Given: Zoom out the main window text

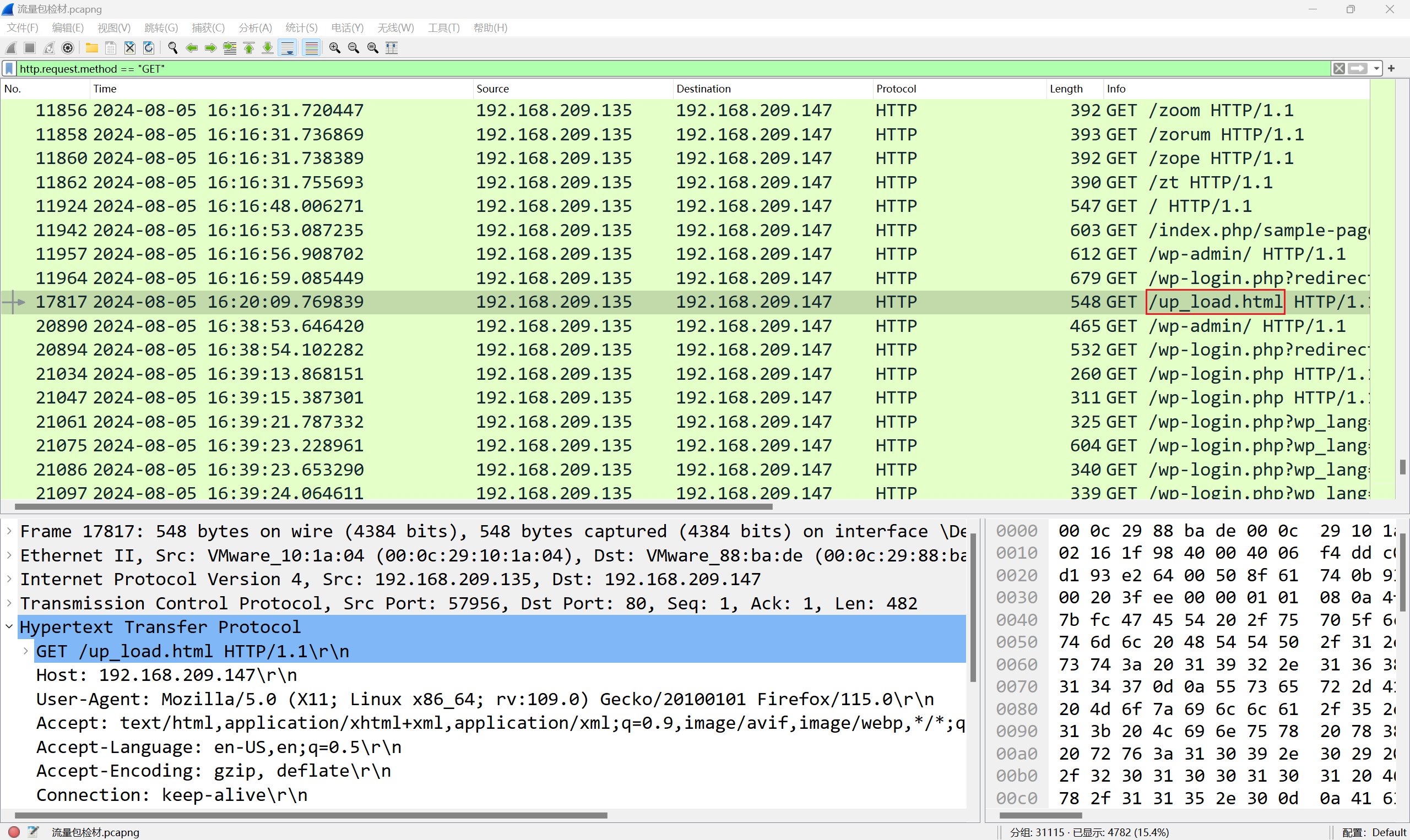Looking at the screenshot, I should point(354,48).
